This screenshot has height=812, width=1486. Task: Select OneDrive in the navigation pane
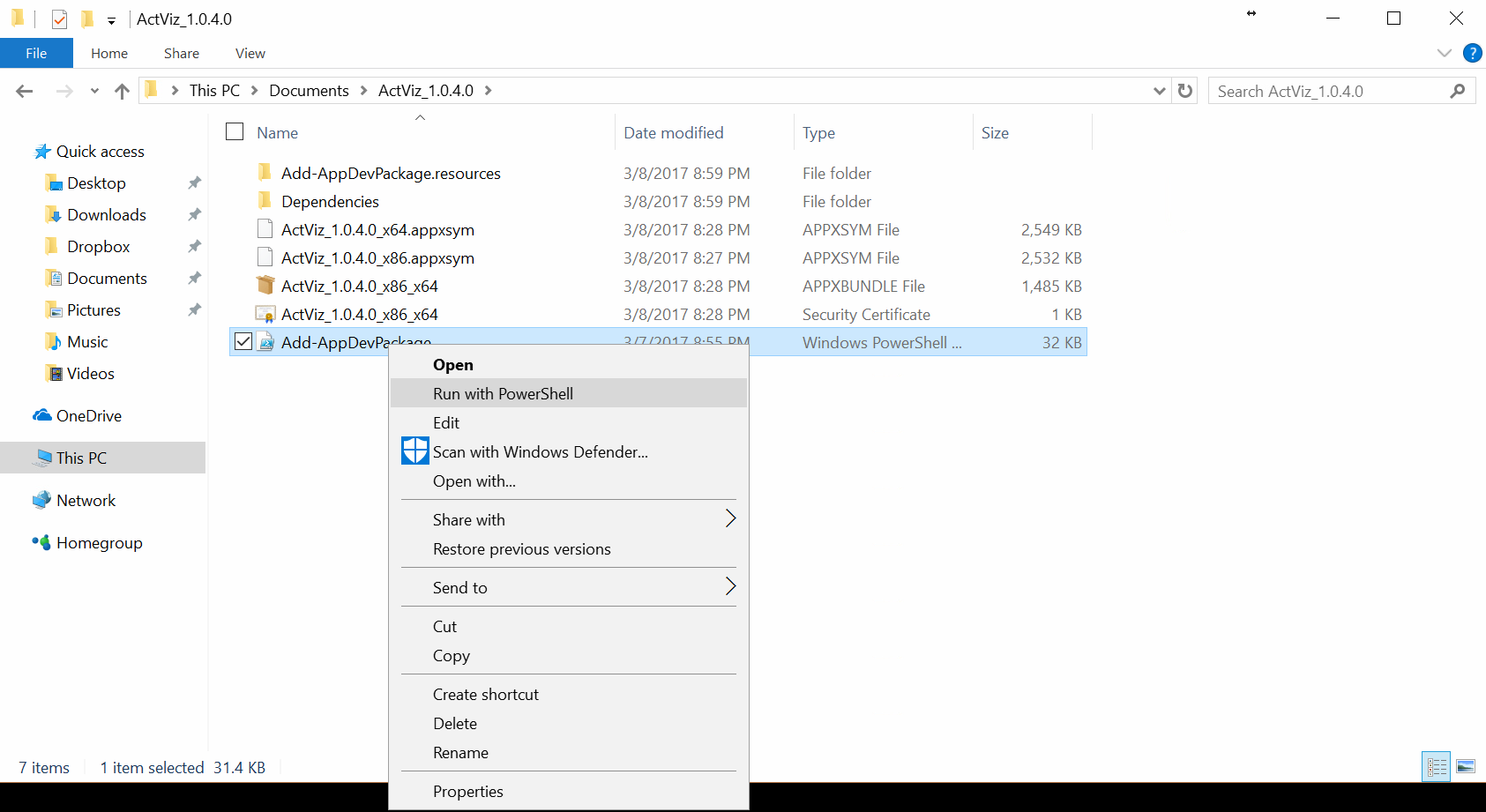(88, 416)
